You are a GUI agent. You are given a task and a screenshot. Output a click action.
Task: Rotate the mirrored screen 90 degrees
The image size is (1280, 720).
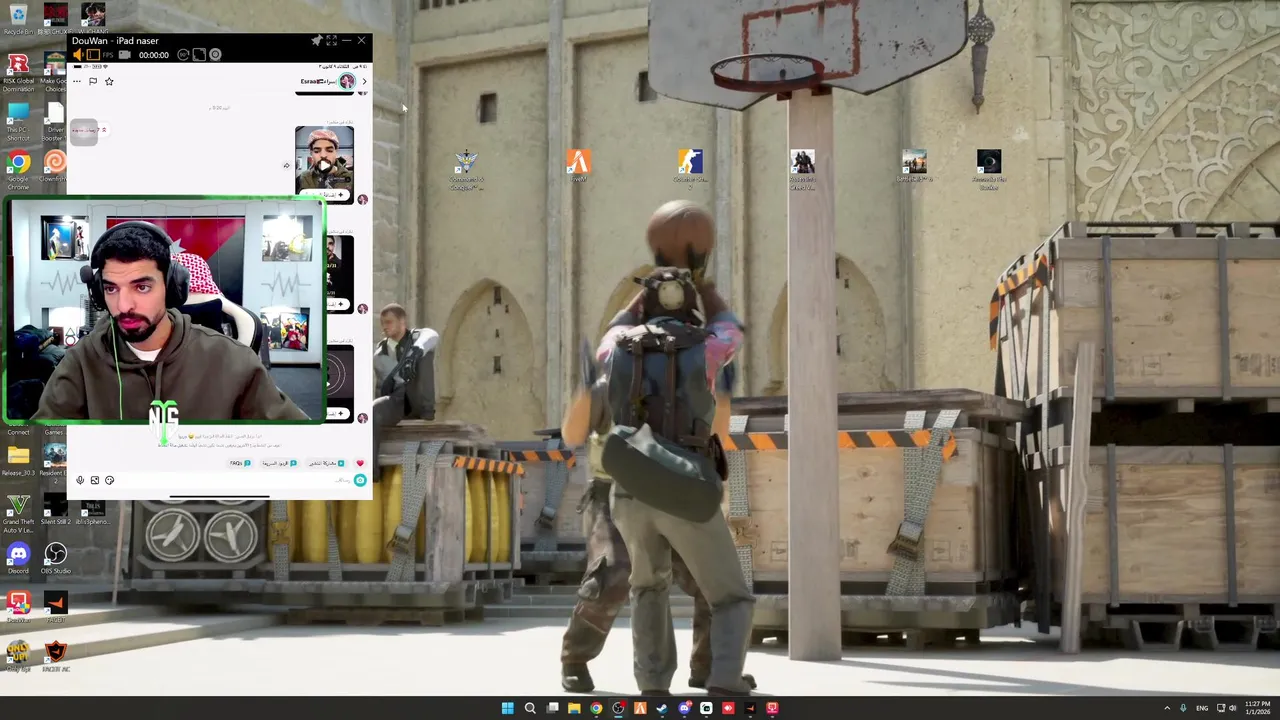[183, 55]
